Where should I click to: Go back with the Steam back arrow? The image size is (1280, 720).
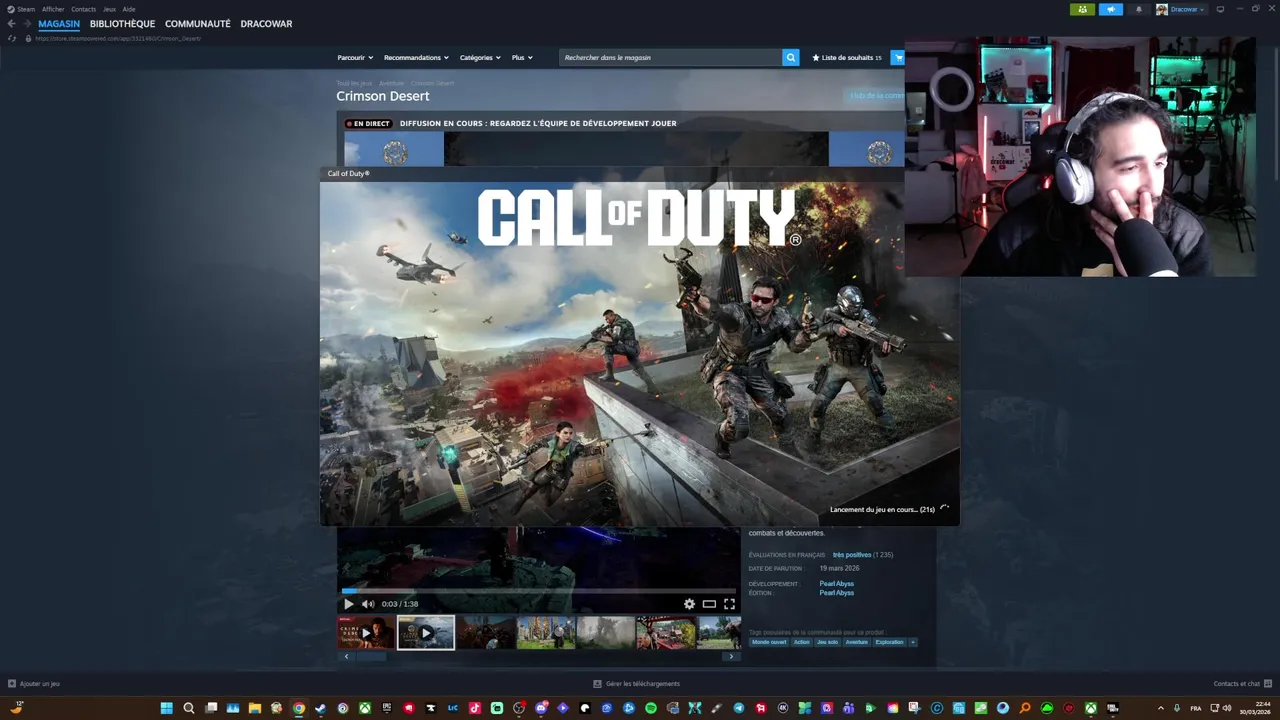click(11, 24)
